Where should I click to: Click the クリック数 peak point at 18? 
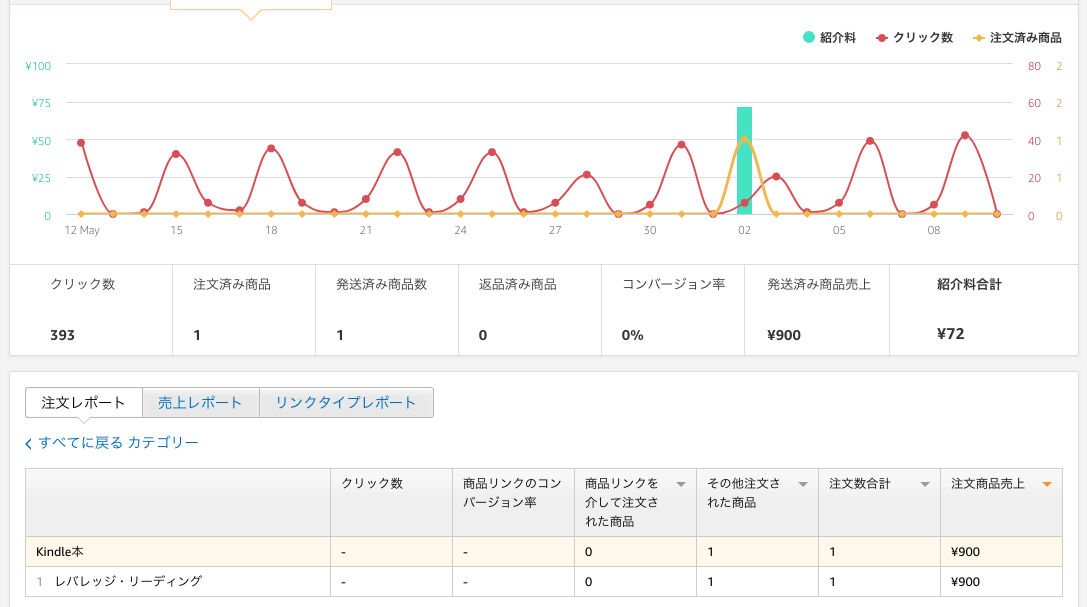pos(271,148)
